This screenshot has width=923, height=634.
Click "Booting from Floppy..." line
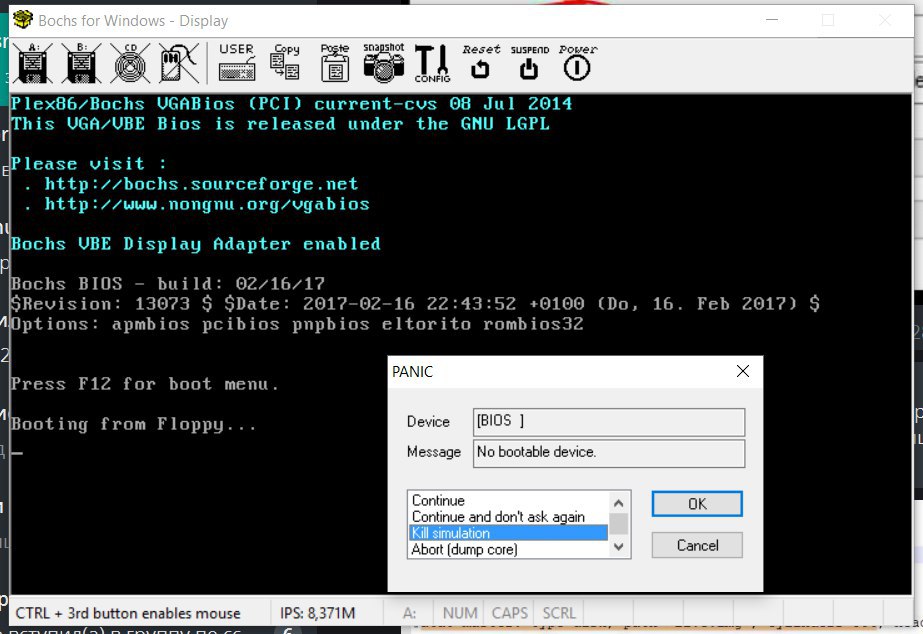[x=134, y=424]
